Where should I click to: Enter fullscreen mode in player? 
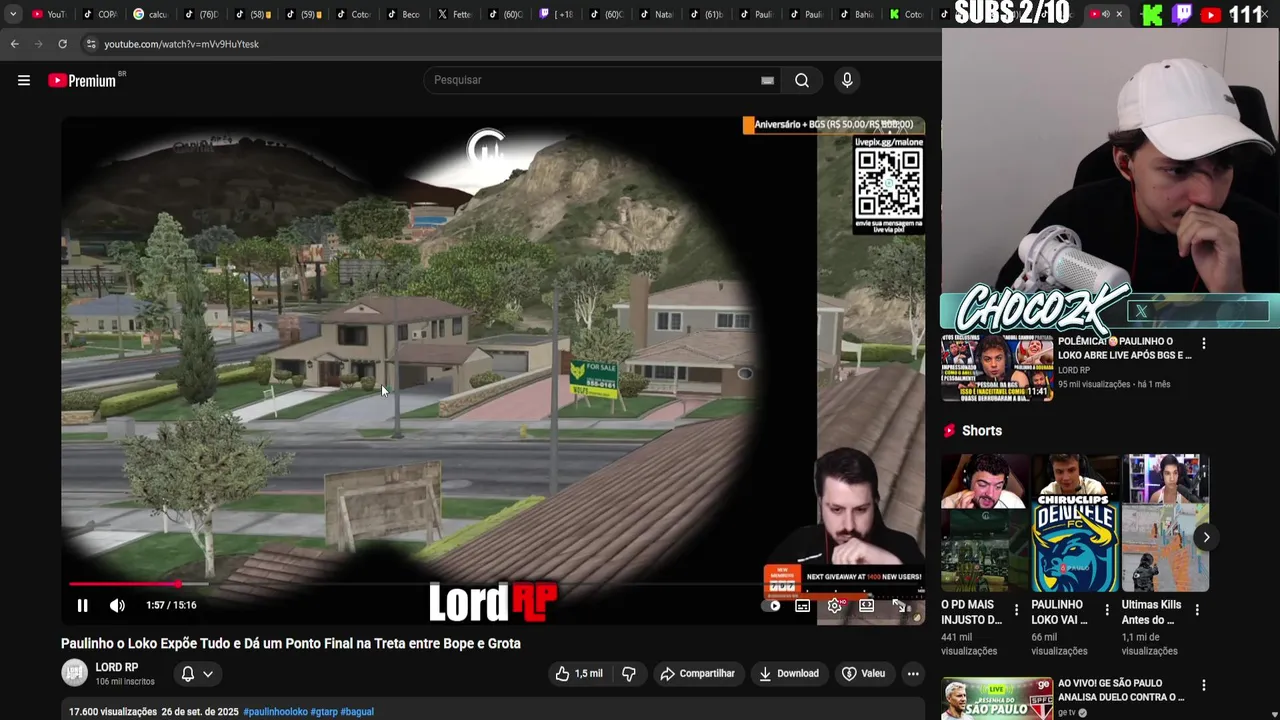point(898,606)
